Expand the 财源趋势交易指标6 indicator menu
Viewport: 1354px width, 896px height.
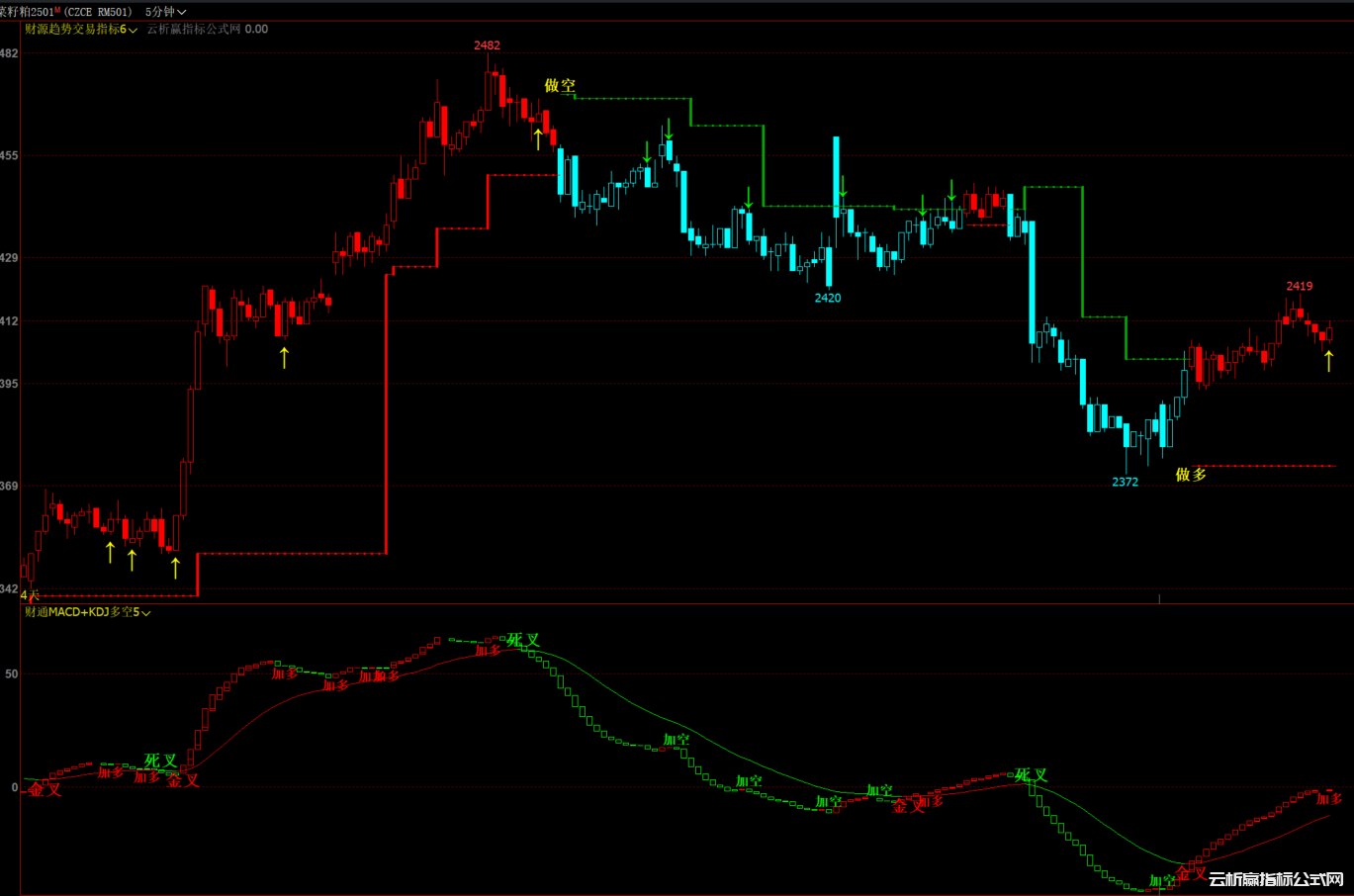(81, 30)
